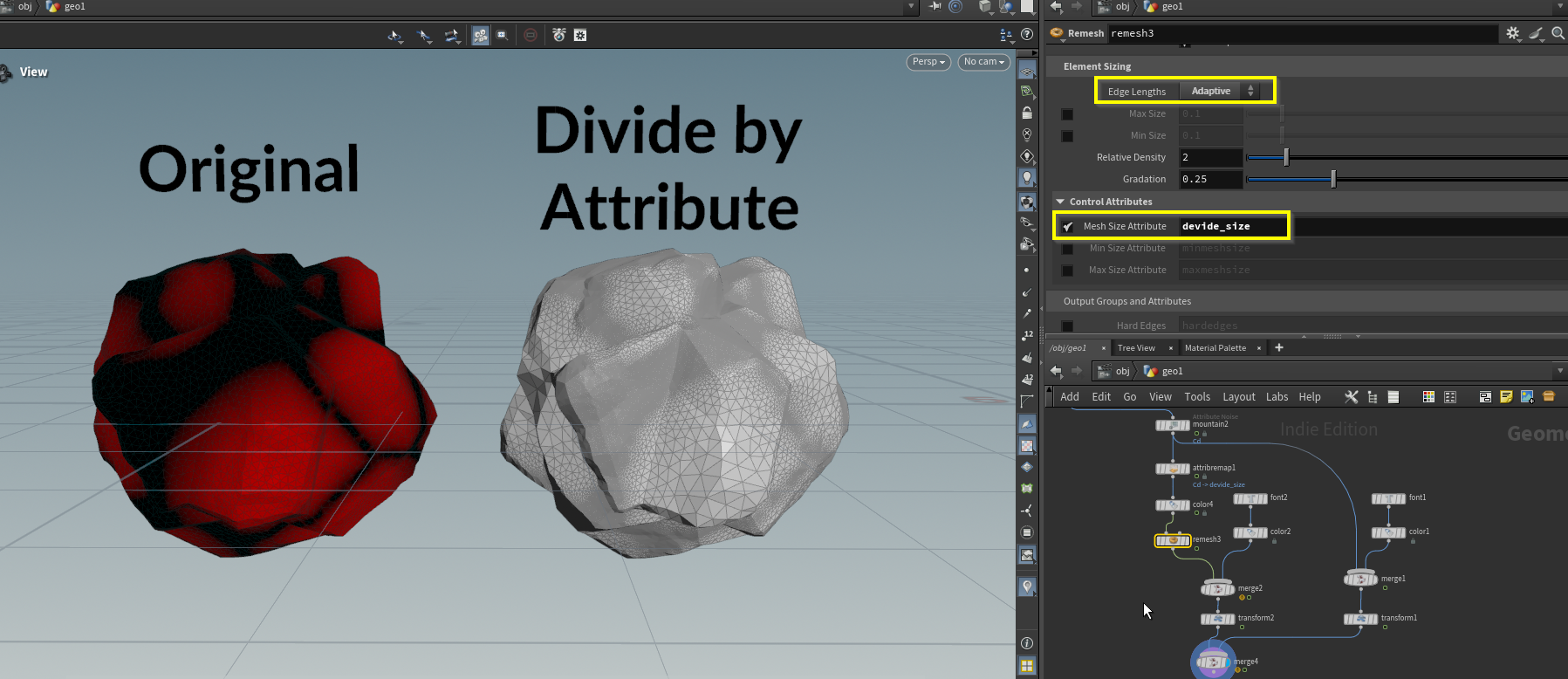The width and height of the screenshot is (1568, 679).
Task: Switch to the Tree View tab
Action: pyautogui.click(x=1136, y=348)
